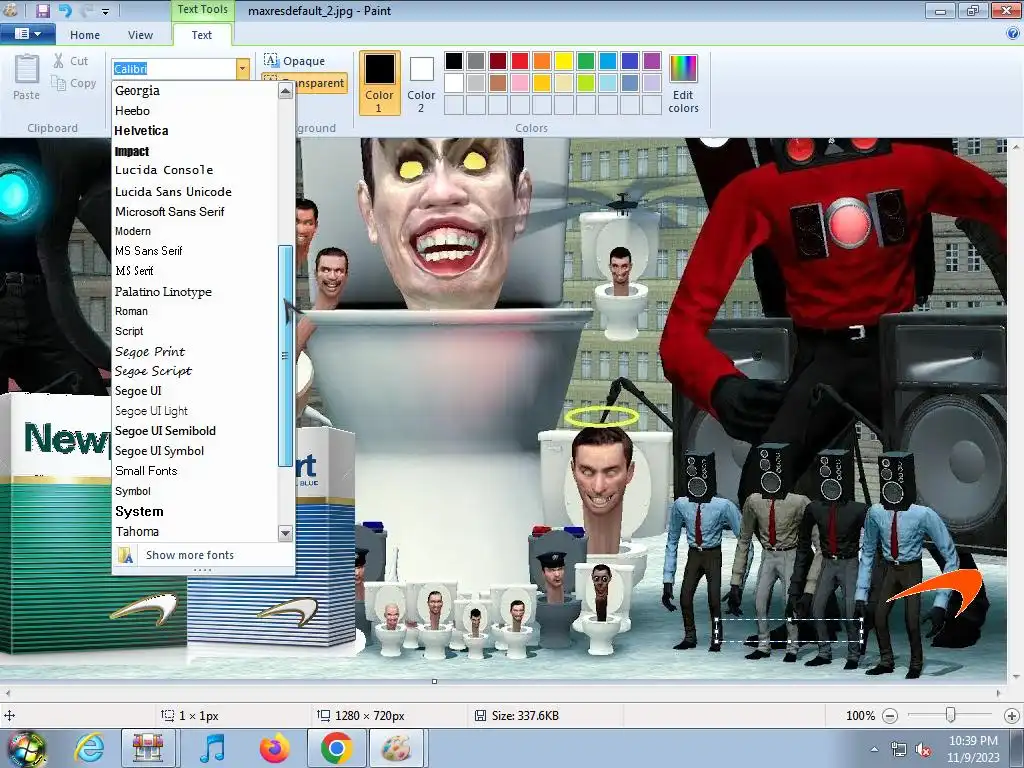This screenshot has width=1024, height=768.
Task: Switch to the Home ribbon tab
Action: (x=85, y=35)
